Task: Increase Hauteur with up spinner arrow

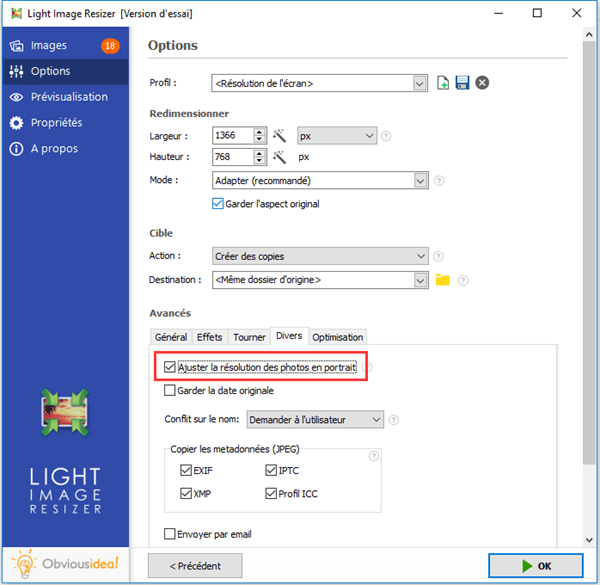Action: coord(259,153)
